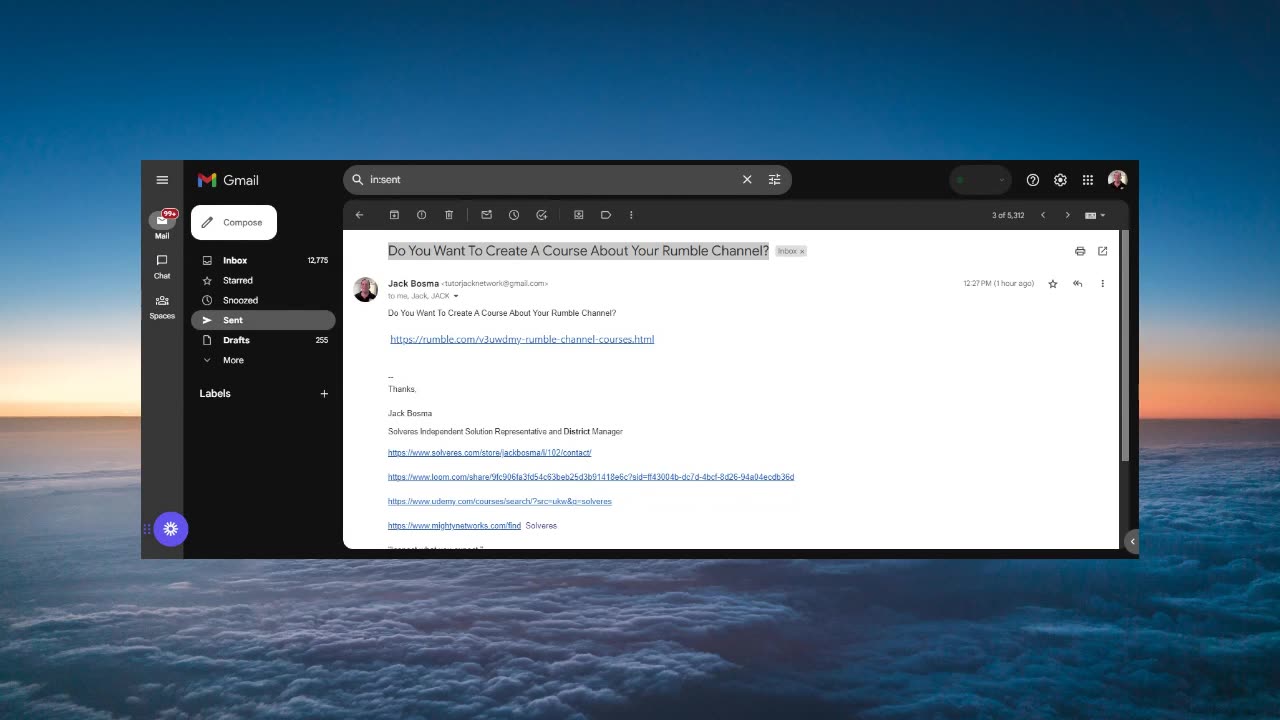Remove the Inbox label from subject

[x=802, y=252]
